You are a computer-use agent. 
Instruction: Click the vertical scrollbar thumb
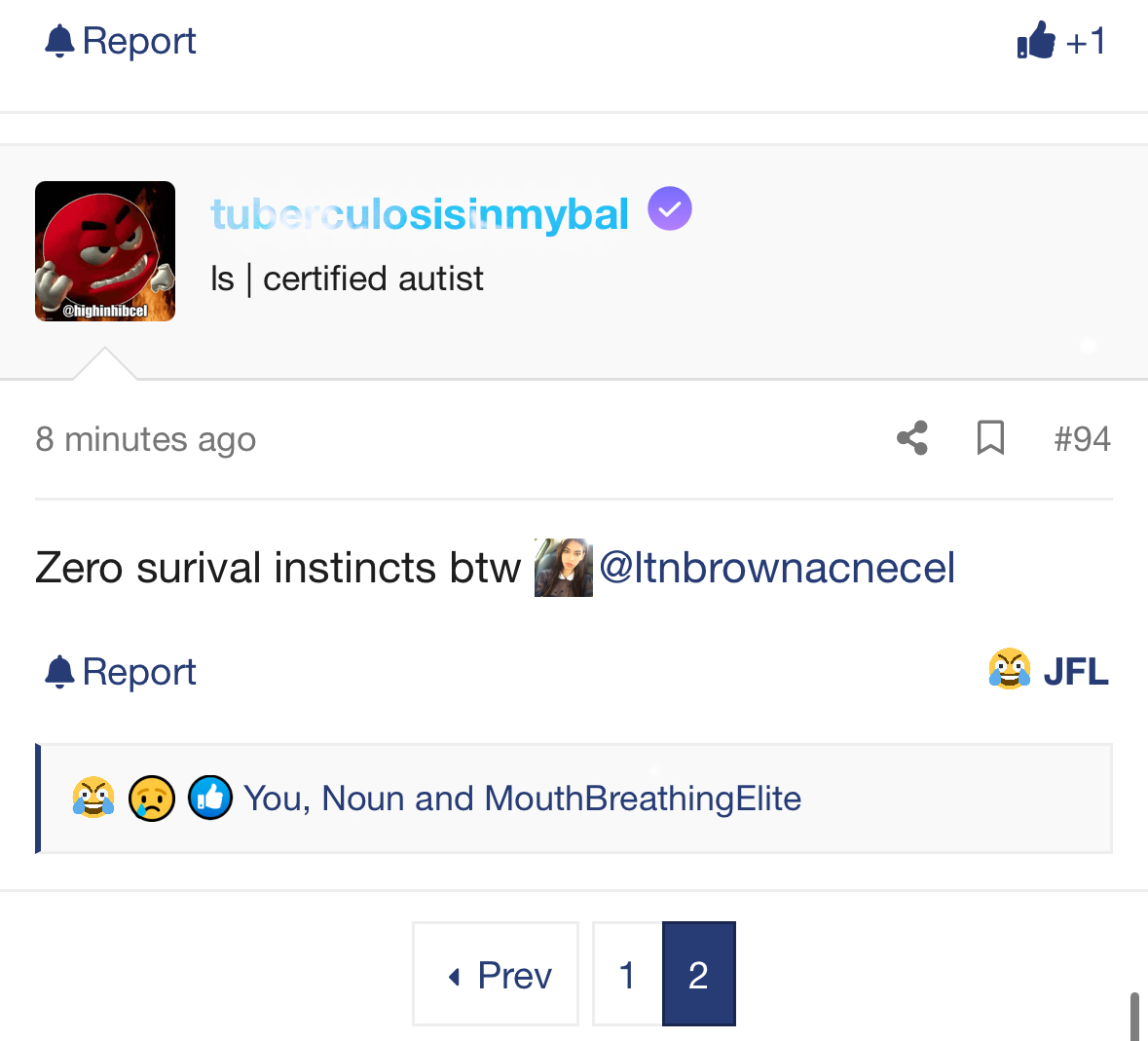coord(1134,1016)
